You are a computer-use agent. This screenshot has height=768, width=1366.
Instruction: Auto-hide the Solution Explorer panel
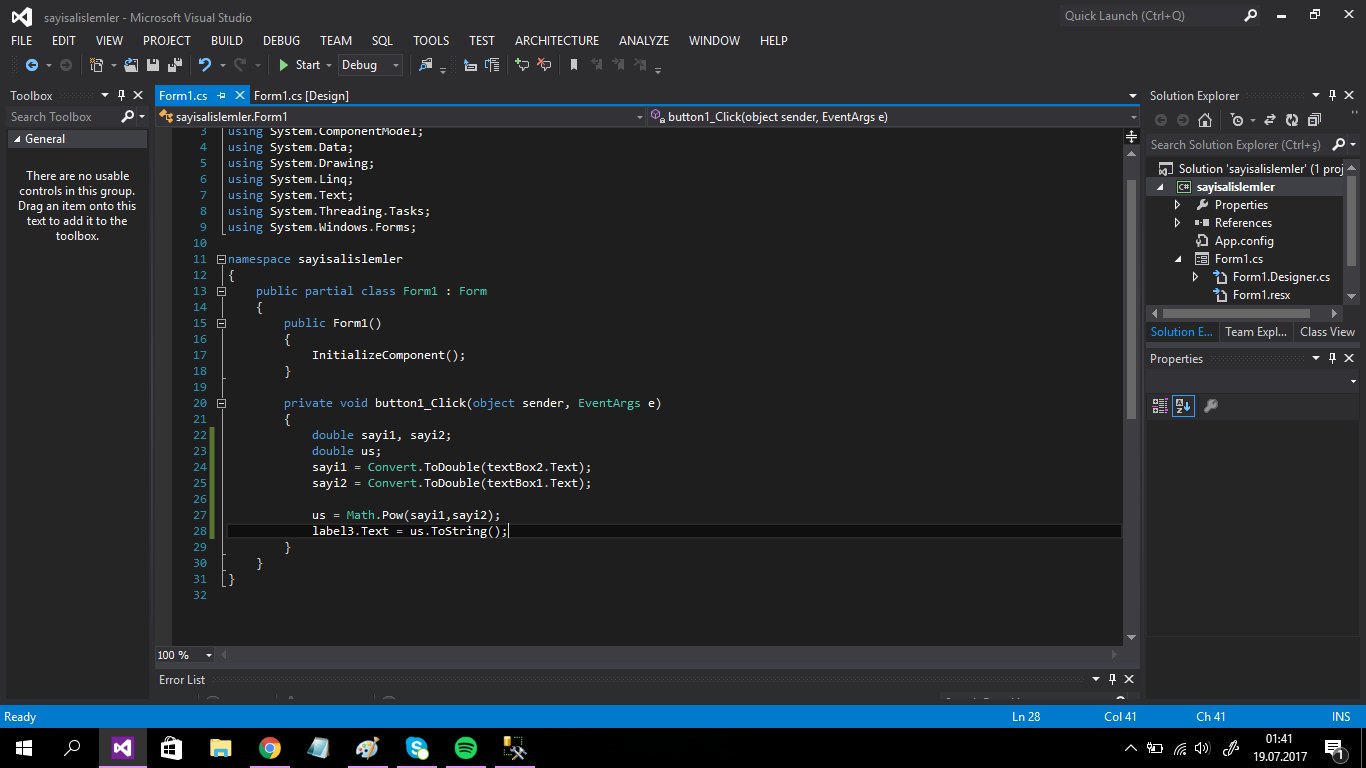(1332, 96)
